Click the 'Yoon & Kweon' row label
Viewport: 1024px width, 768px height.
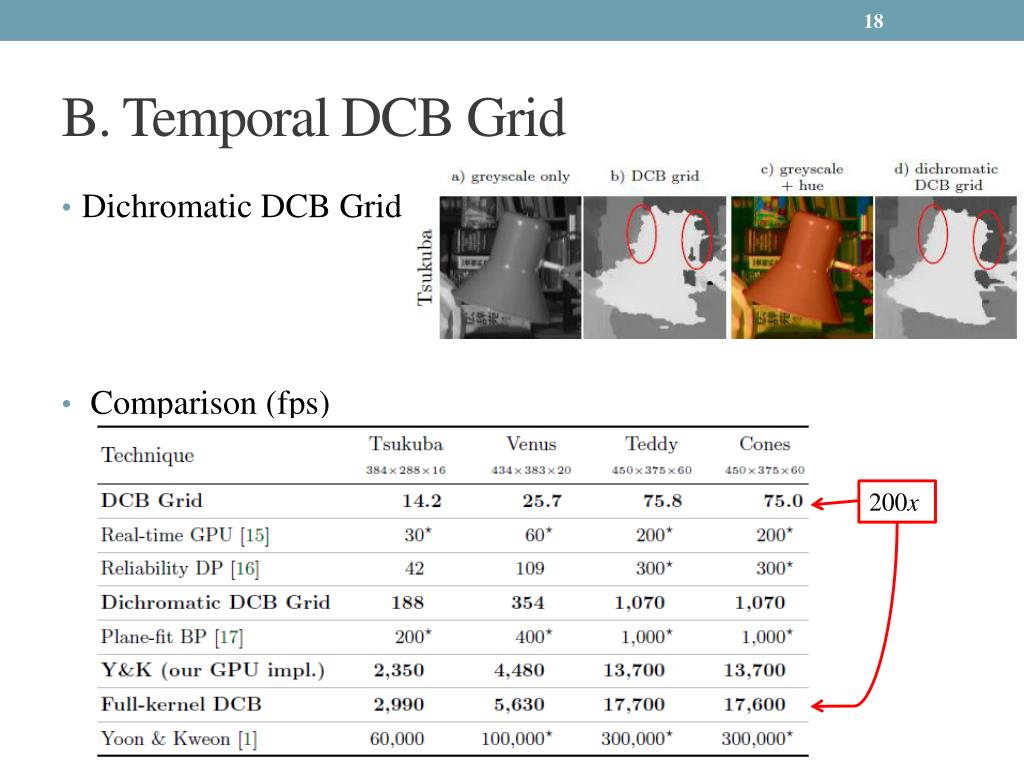coord(165,739)
